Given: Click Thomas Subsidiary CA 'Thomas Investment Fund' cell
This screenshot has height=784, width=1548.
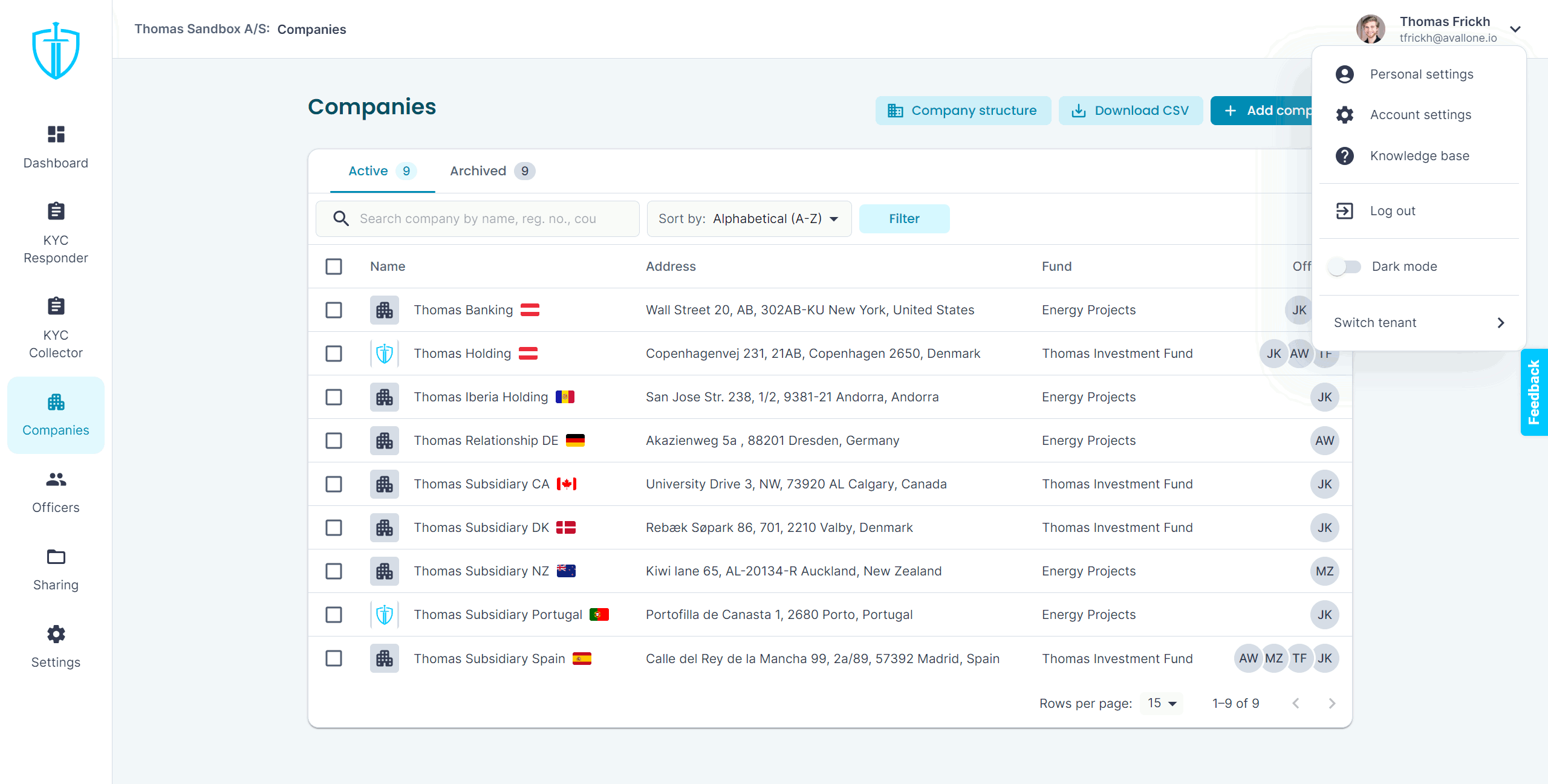Looking at the screenshot, I should [1117, 484].
